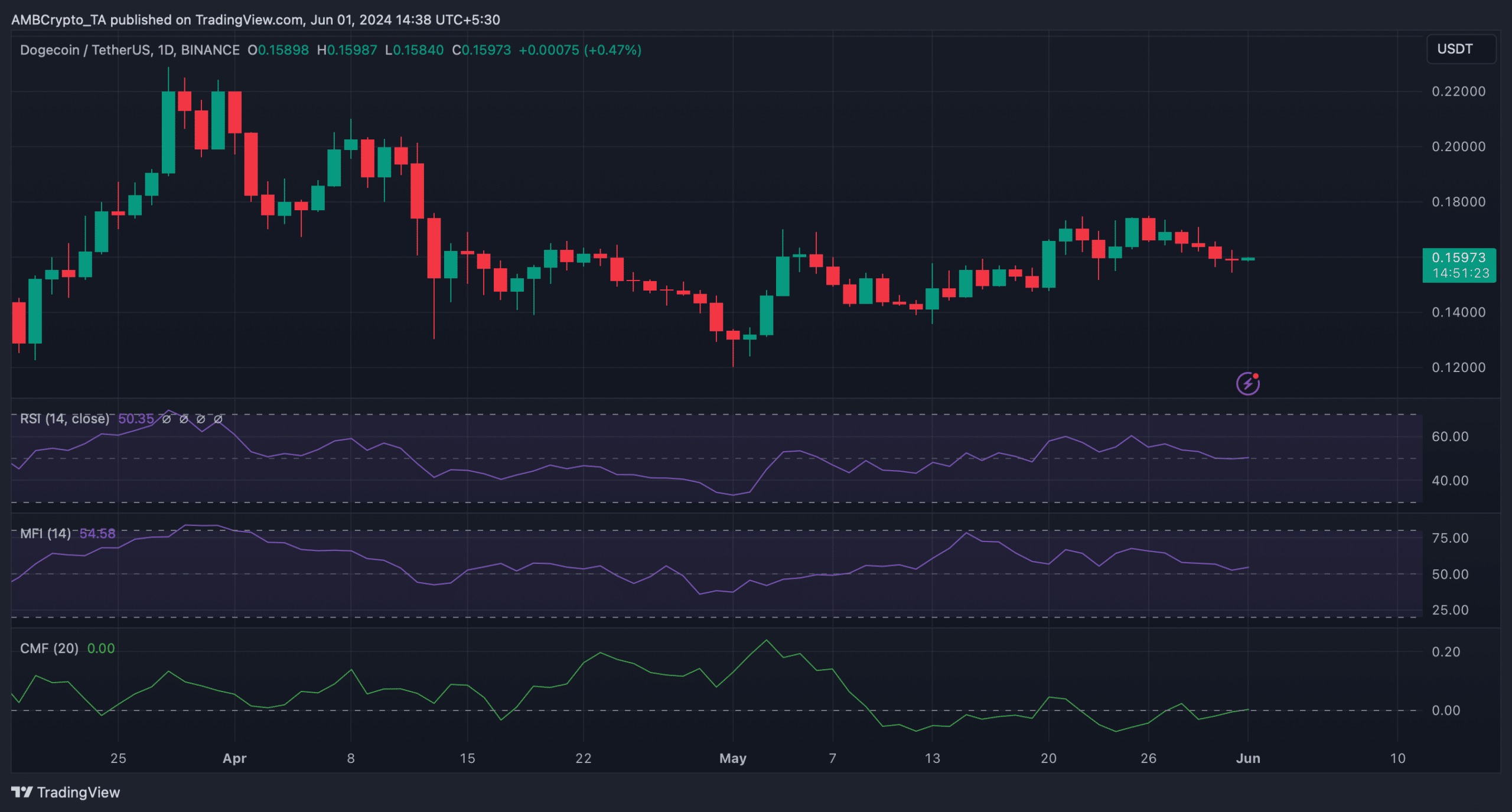
Task: Click the open price O0.15898
Action: (278, 50)
